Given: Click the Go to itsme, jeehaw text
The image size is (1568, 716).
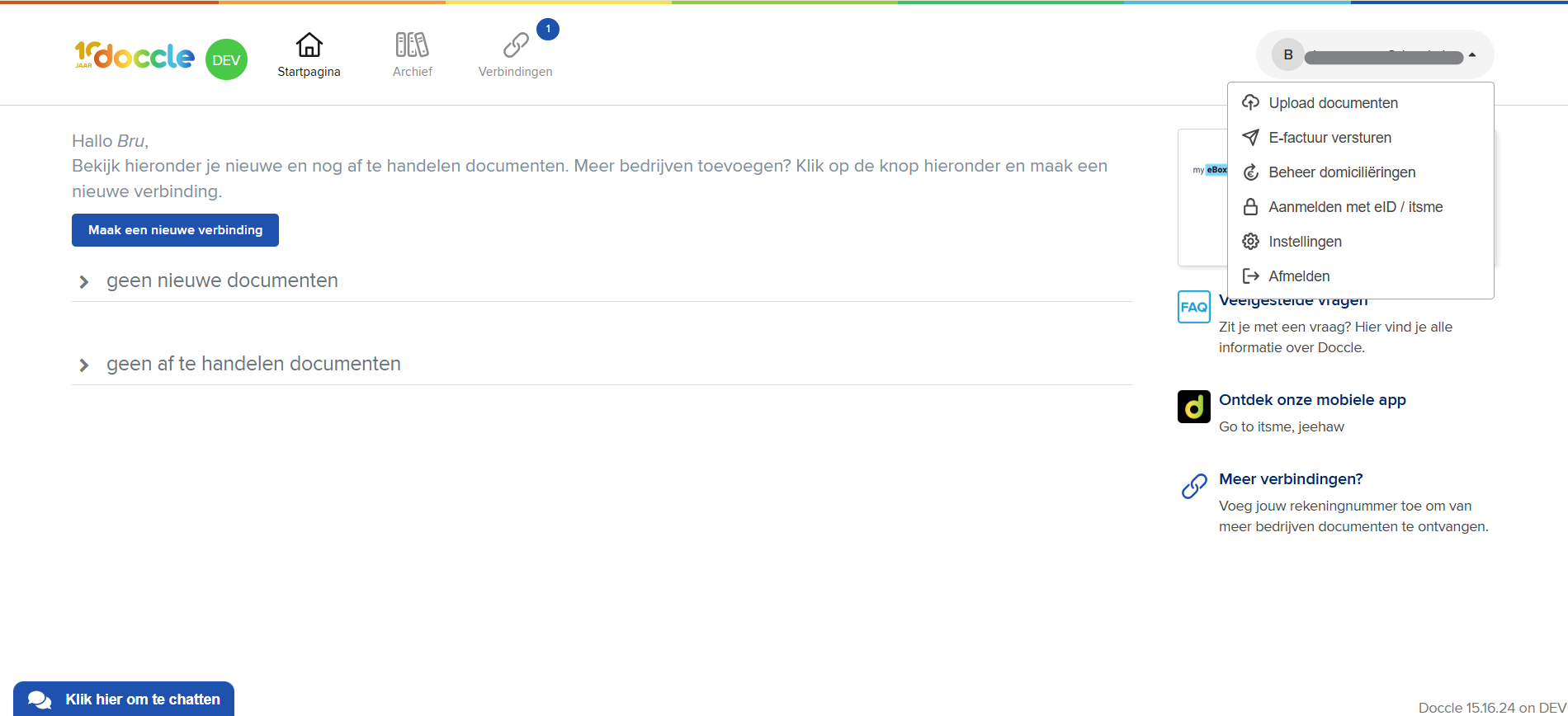Looking at the screenshot, I should point(1282,426).
